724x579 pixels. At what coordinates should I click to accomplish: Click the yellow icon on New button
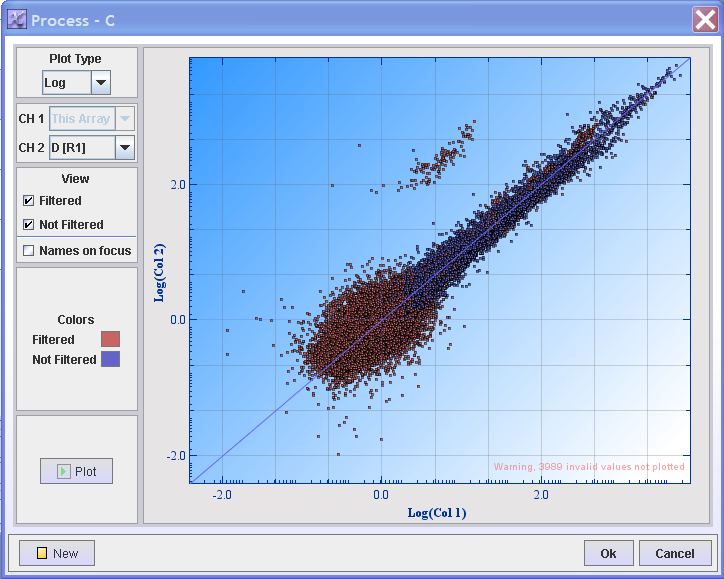[42, 553]
